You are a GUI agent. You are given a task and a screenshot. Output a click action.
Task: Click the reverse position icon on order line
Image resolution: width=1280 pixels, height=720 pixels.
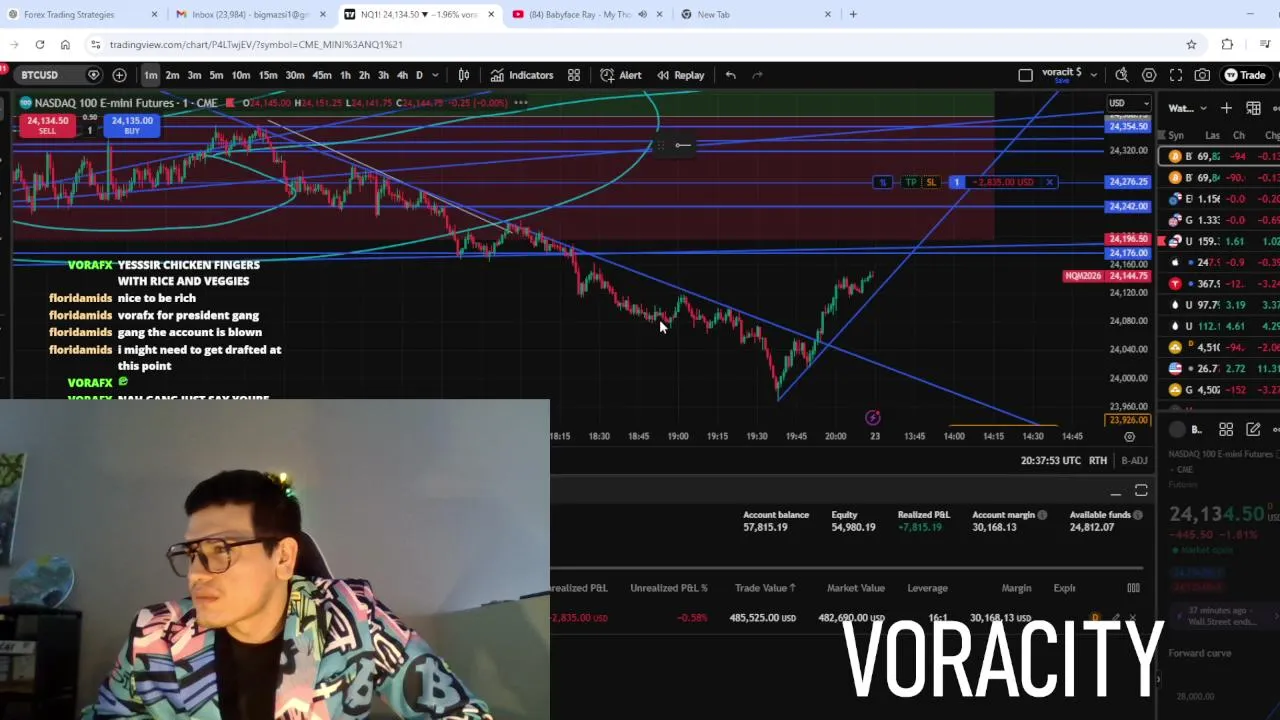tap(882, 182)
